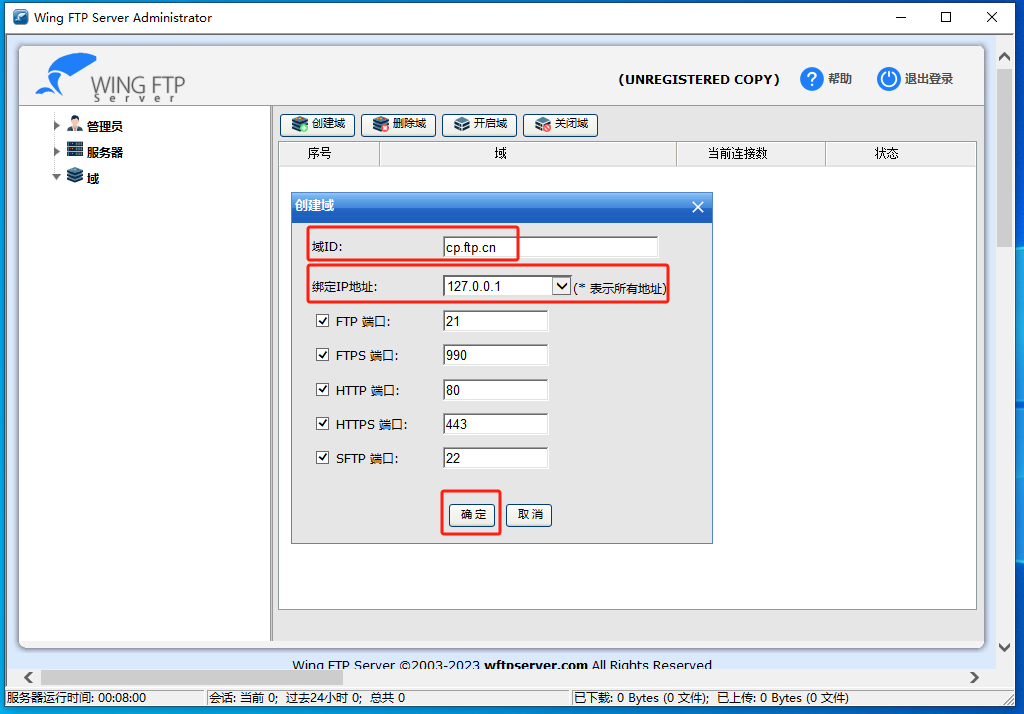Click the 退出登录 logout link
The image size is (1024, 714).
click(929, 79)
